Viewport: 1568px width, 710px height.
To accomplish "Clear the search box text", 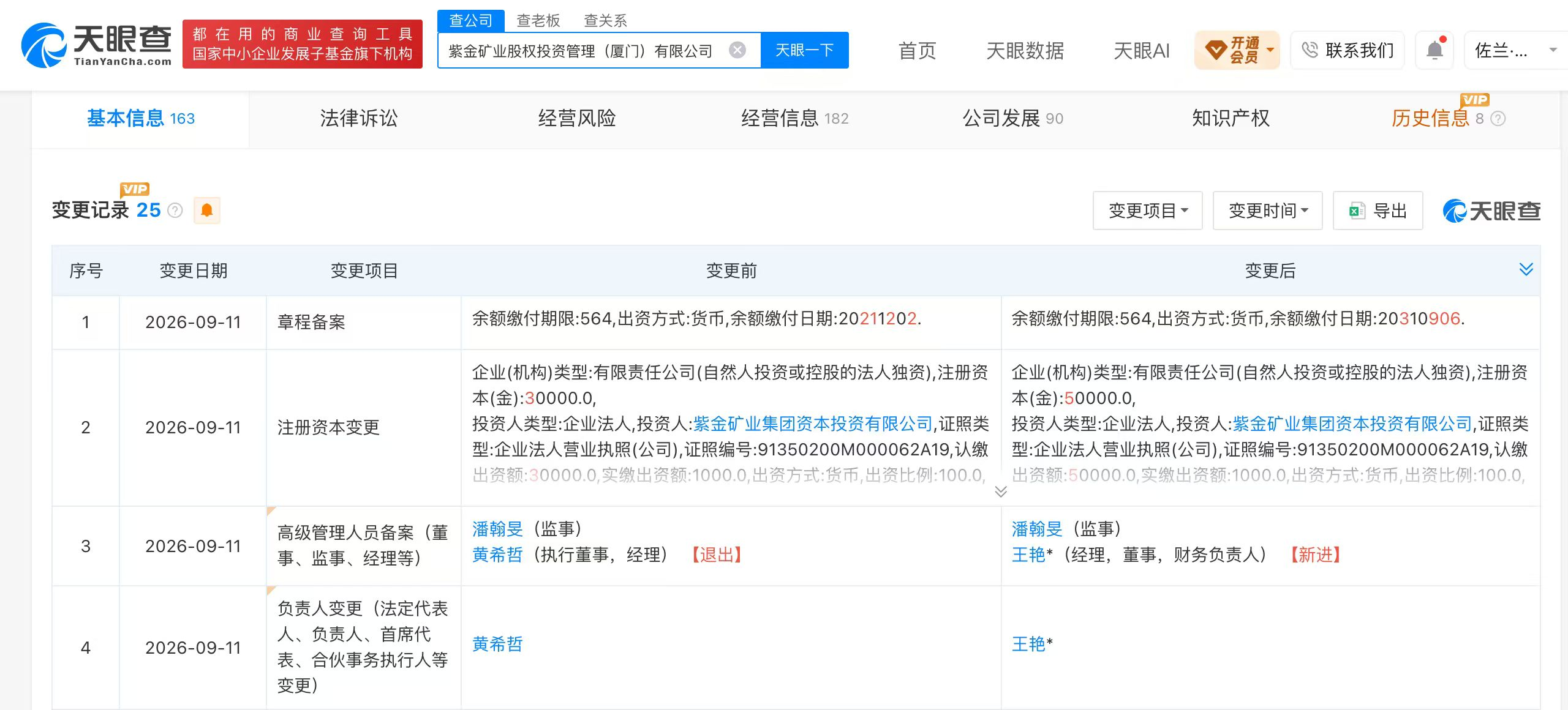I will [737, 50].
